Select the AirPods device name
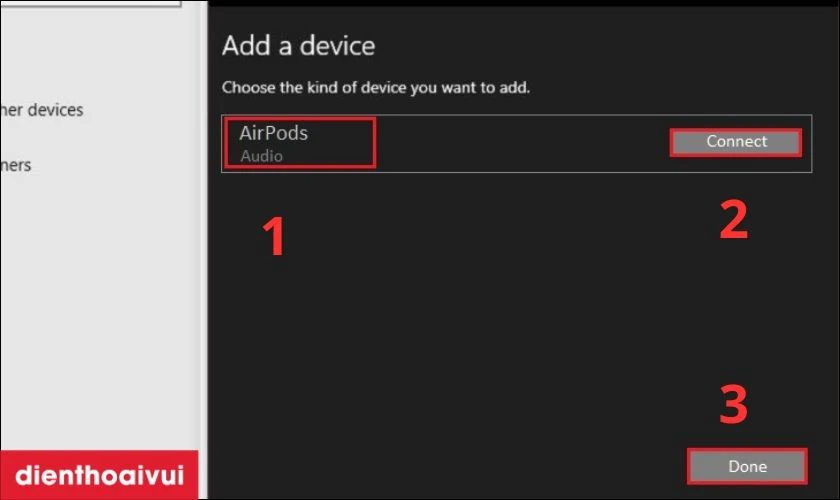The image size is (840, 500). 273,133
